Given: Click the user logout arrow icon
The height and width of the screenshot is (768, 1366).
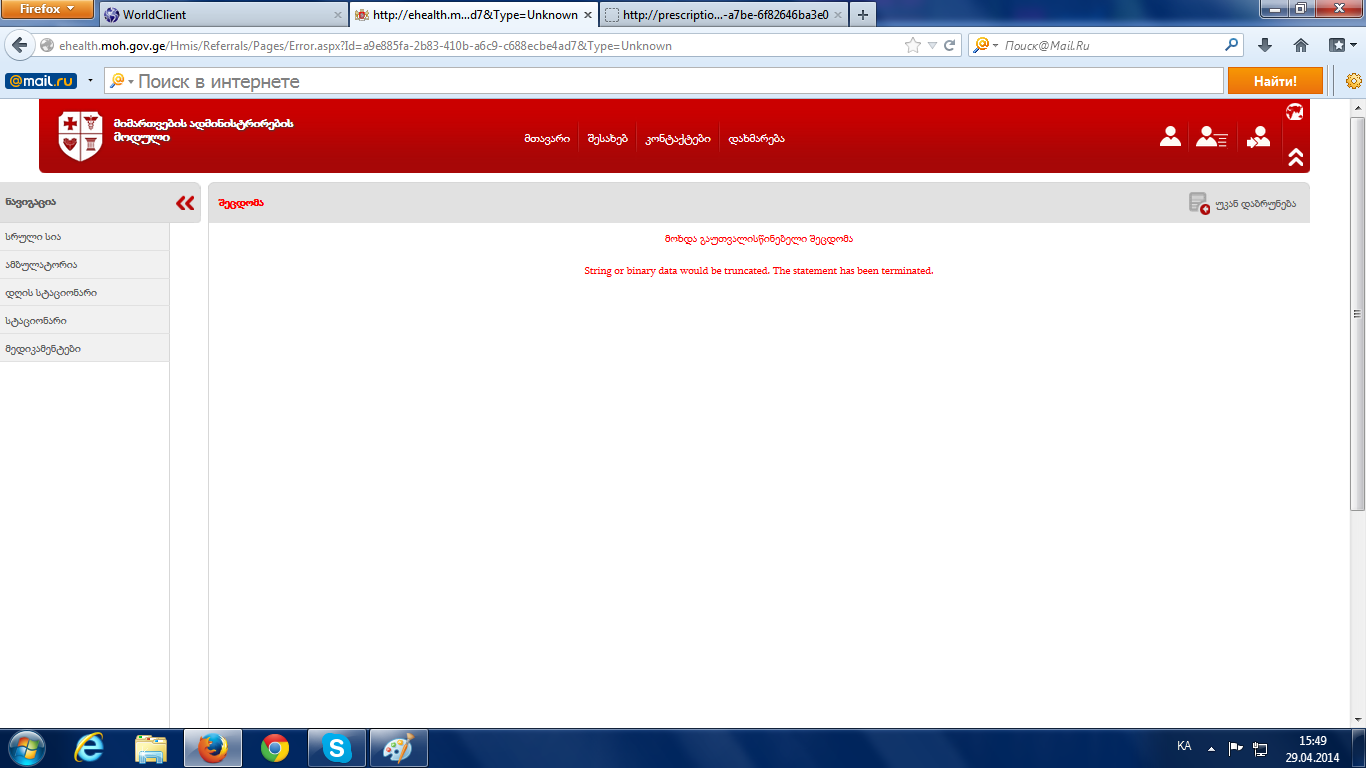Looking at the screenshot, I should click(1257, 137).
